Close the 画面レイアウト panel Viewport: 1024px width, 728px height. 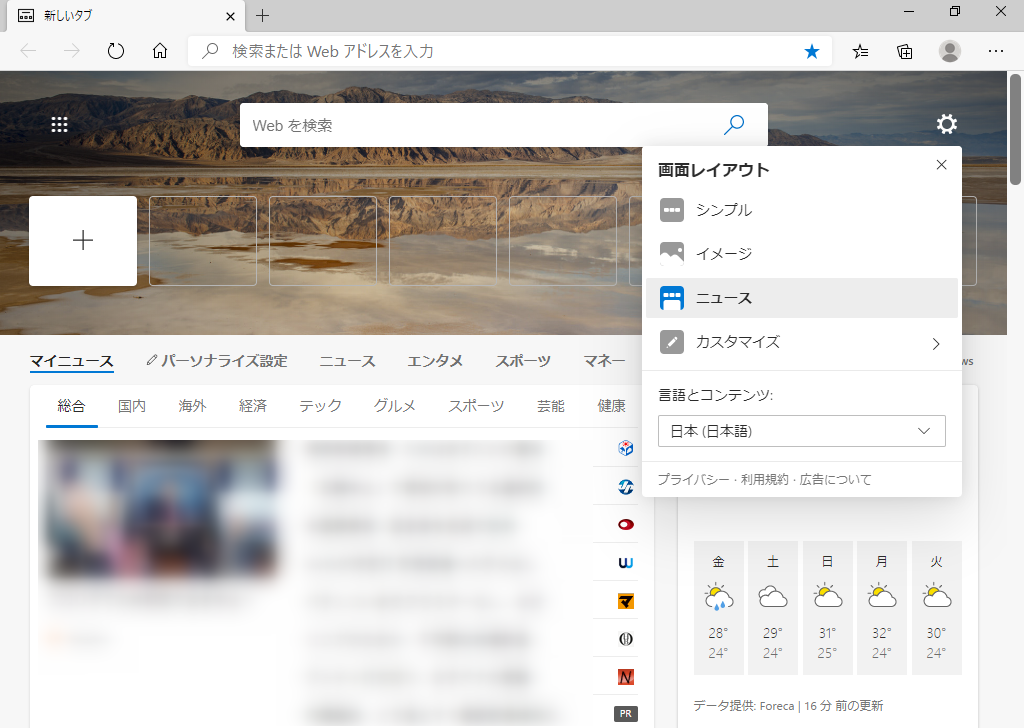coord(941,165)
